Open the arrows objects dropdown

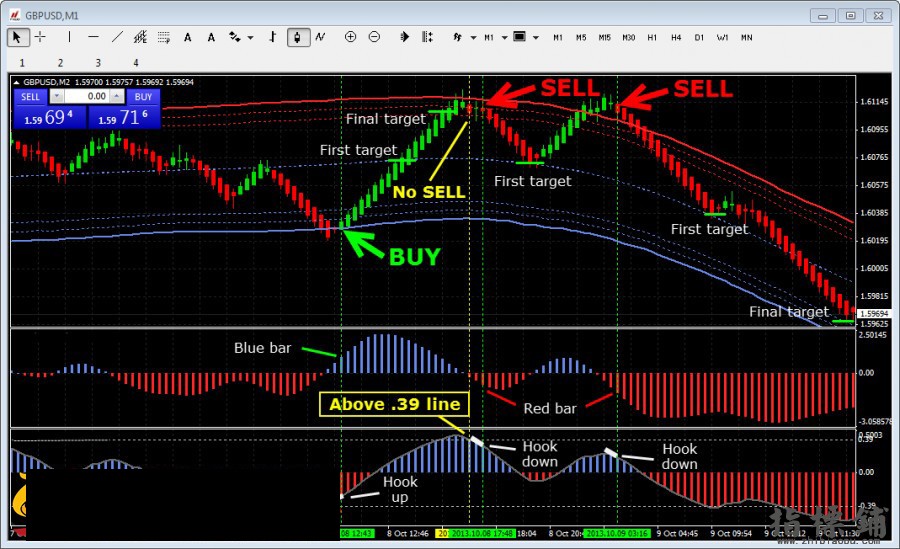pos(250,38)
